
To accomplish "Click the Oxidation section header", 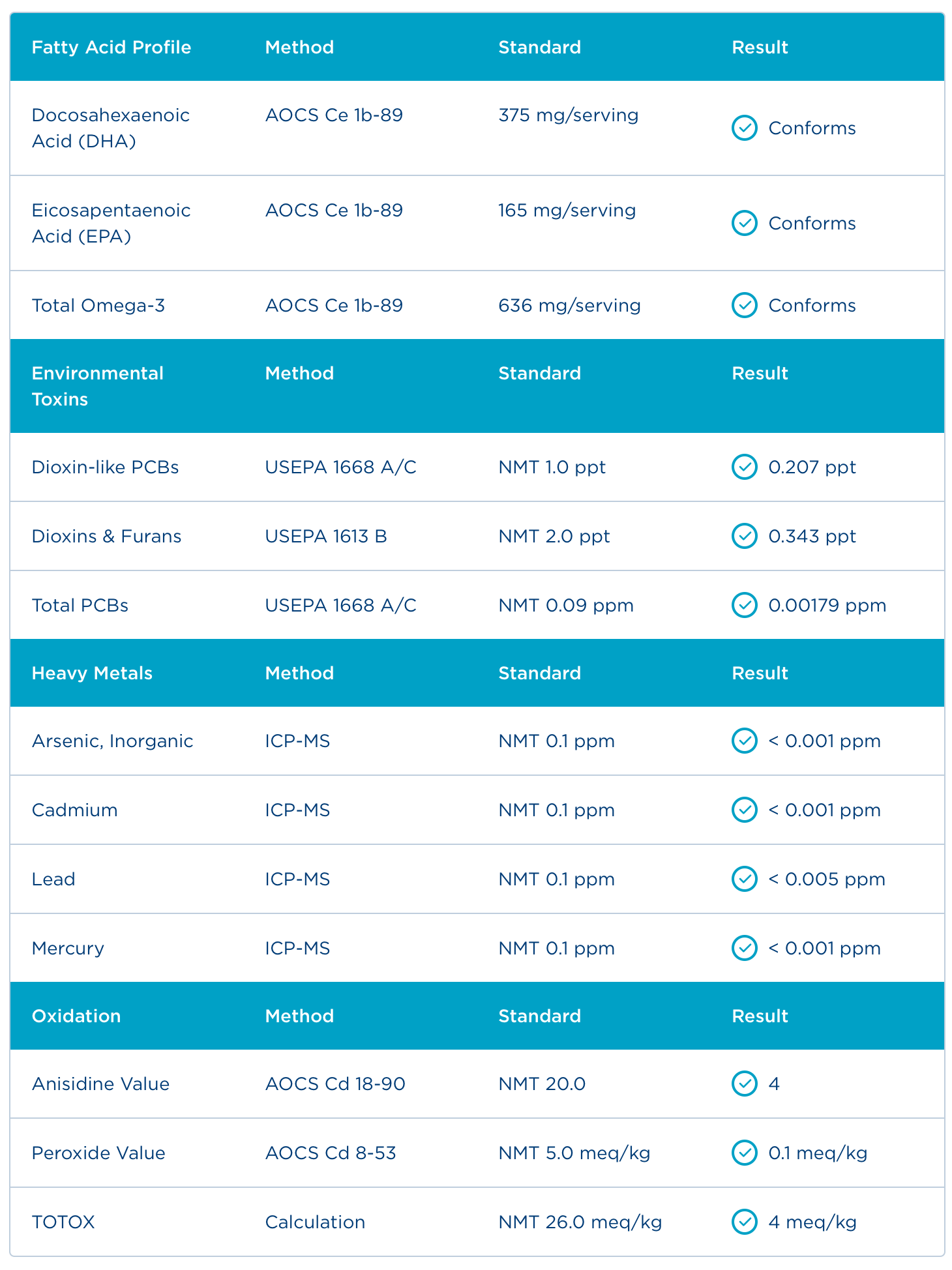I will (x=76, y=1016).
